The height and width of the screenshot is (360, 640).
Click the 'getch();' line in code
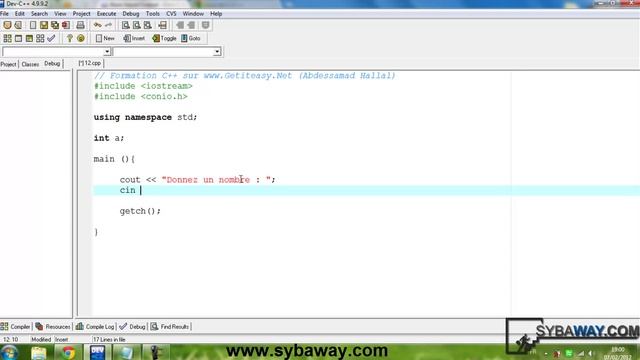(140, 211)
